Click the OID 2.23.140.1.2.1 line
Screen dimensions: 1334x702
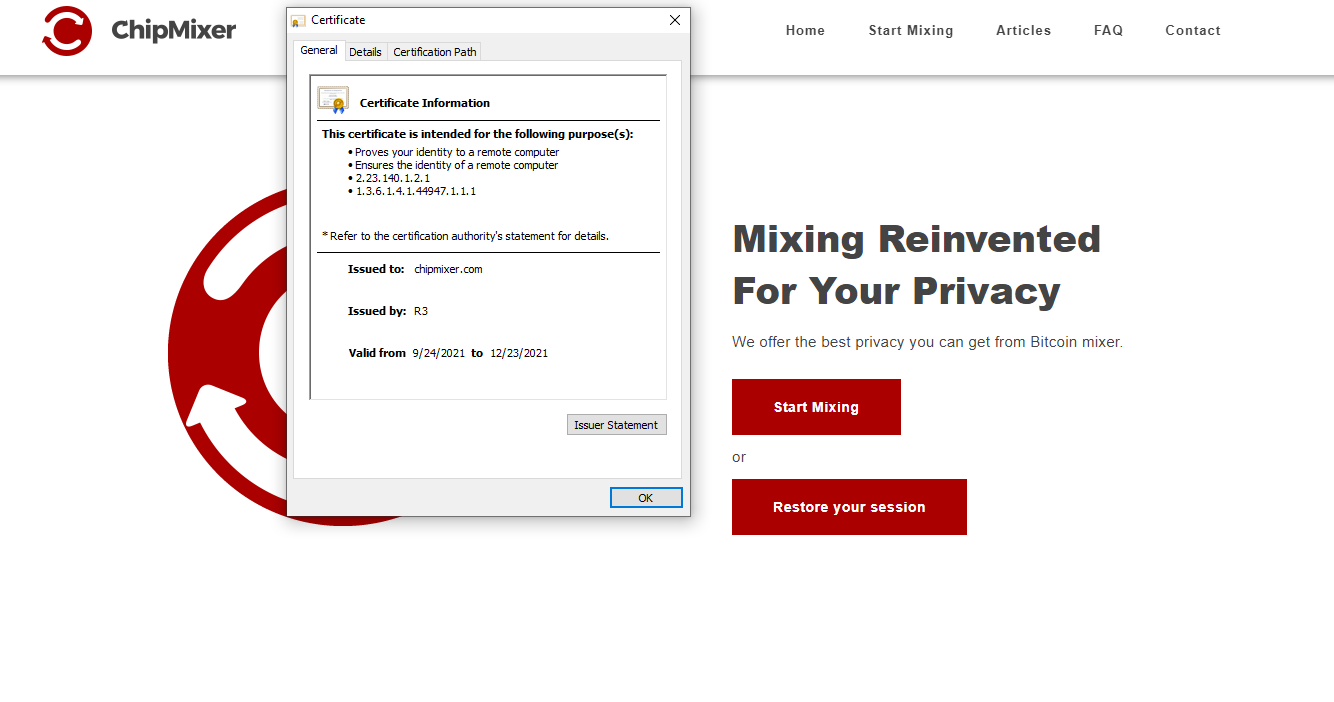tap(393, 178)
